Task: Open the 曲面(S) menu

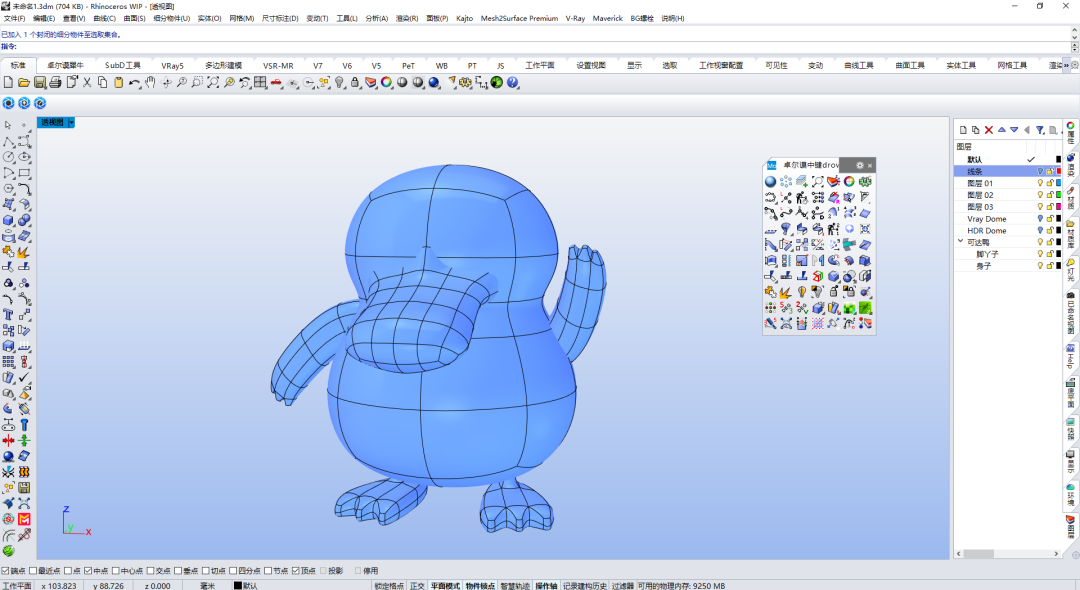Action: (134, 19)
